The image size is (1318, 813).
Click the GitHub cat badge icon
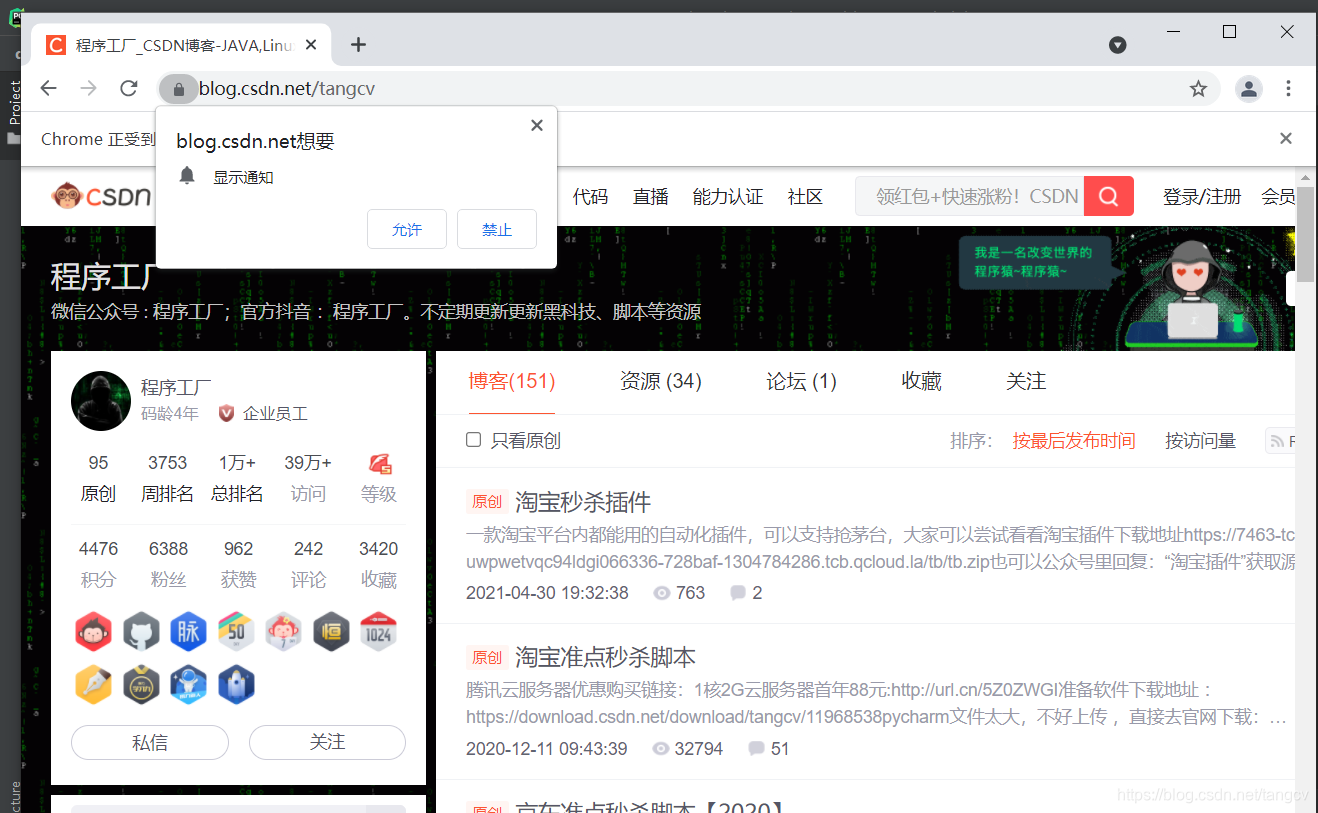point(141,632)
